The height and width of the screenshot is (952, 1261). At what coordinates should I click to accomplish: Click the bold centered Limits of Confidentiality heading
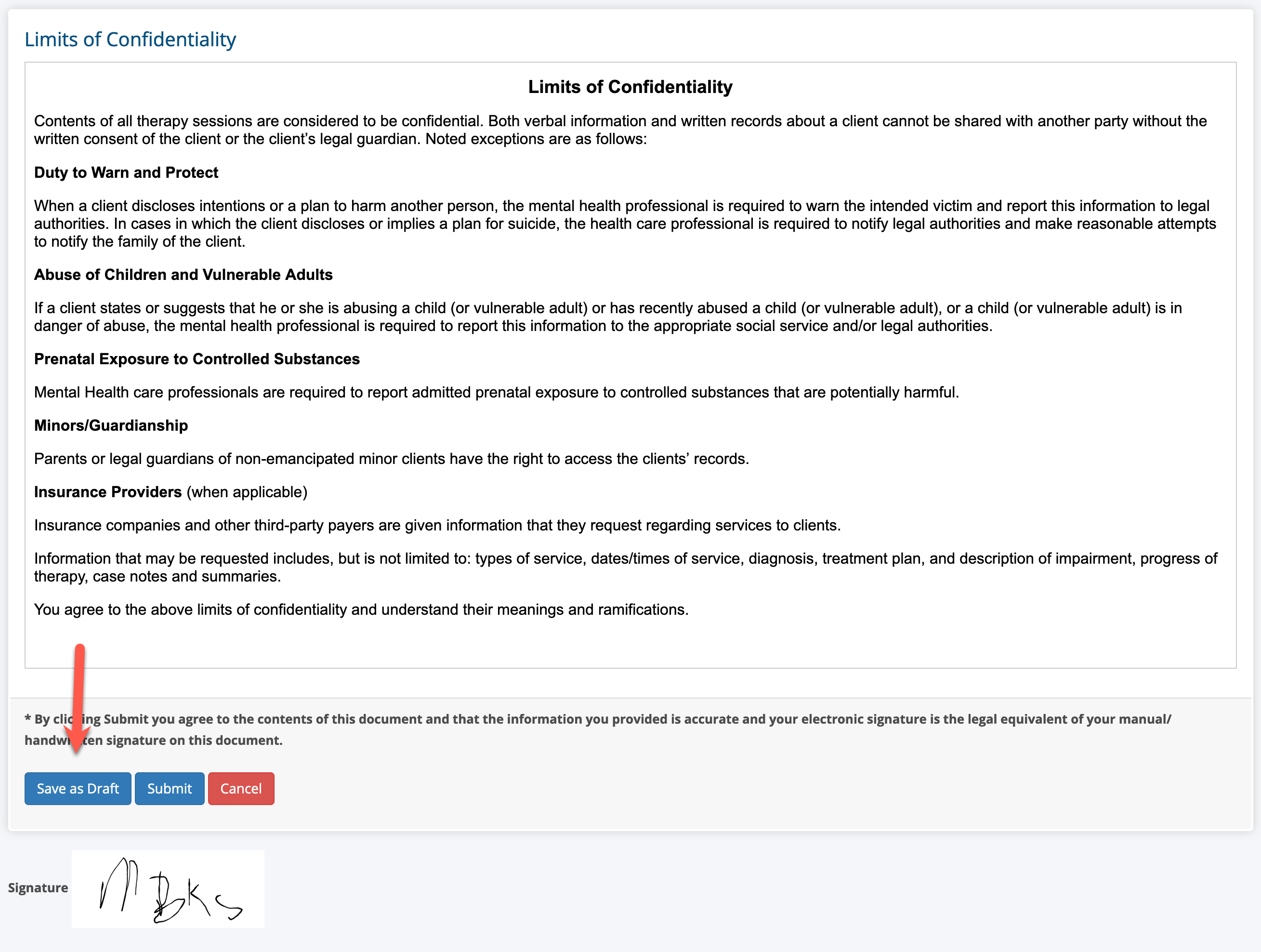coord(630,87)
